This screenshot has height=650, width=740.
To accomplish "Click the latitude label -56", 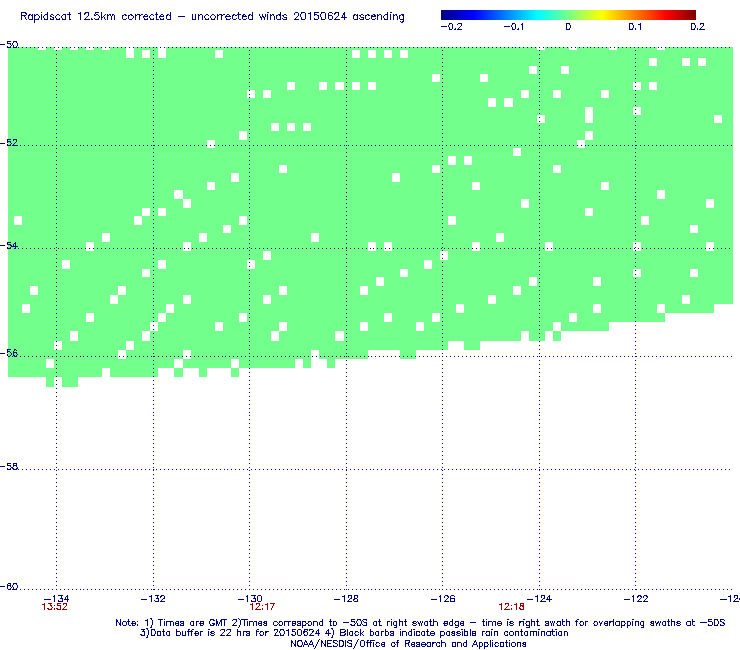I will coord(9,354).
